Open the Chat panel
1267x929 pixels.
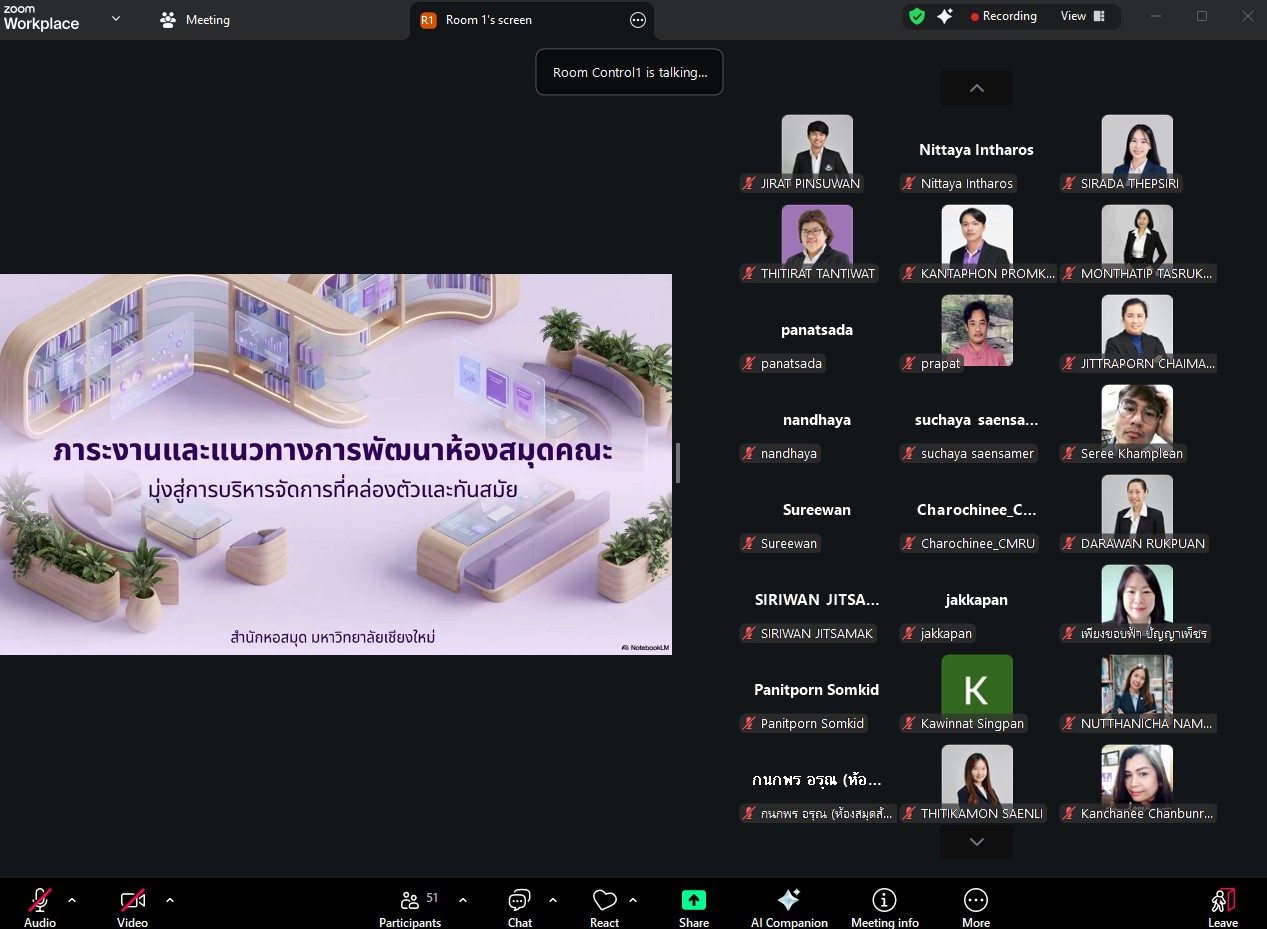(519, 907)
